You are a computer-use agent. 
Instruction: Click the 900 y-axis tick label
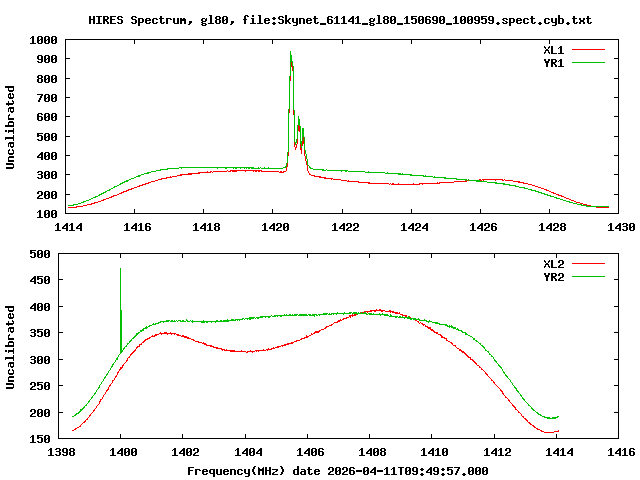47,59
